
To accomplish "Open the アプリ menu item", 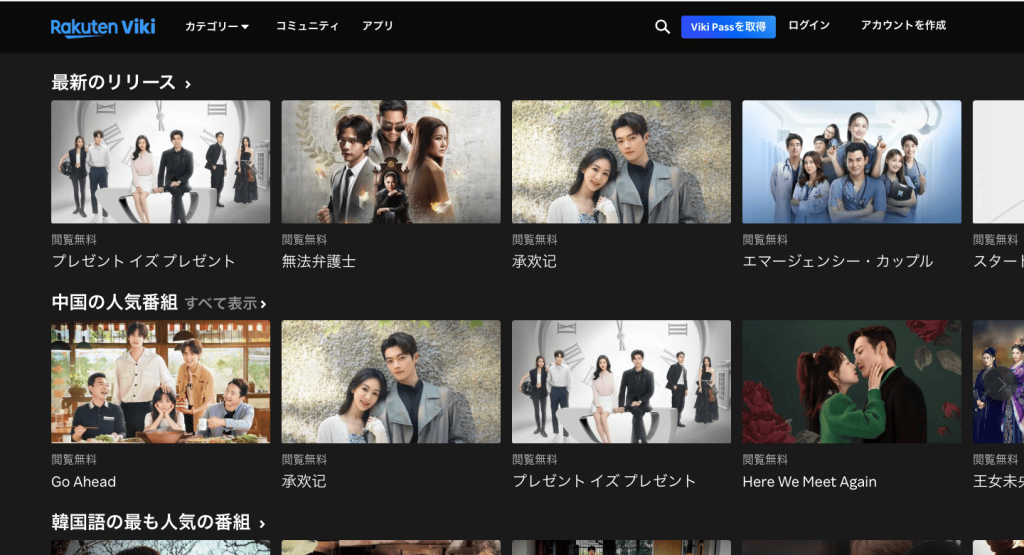I will pos(377,26).
